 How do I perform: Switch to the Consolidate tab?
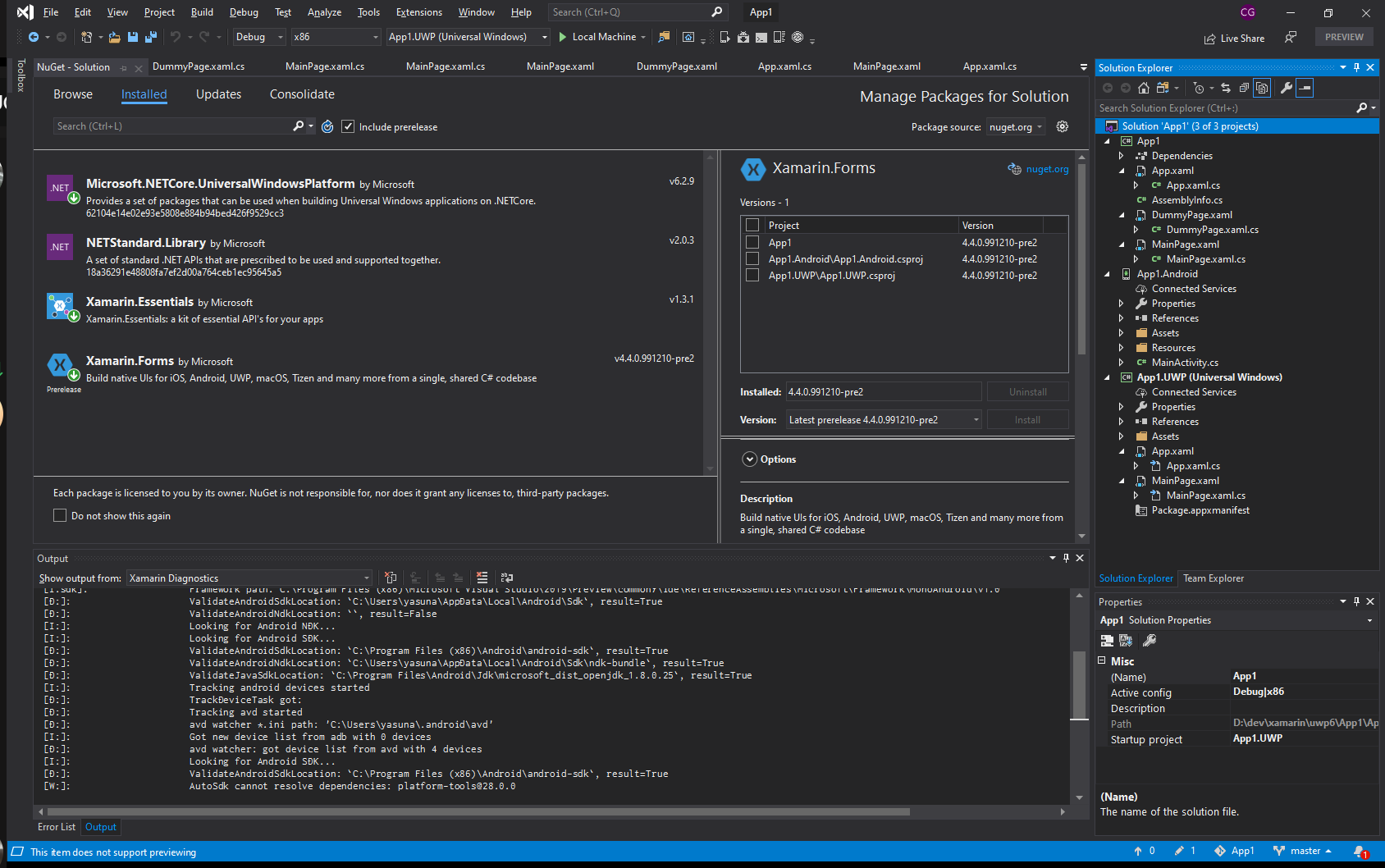302,94
